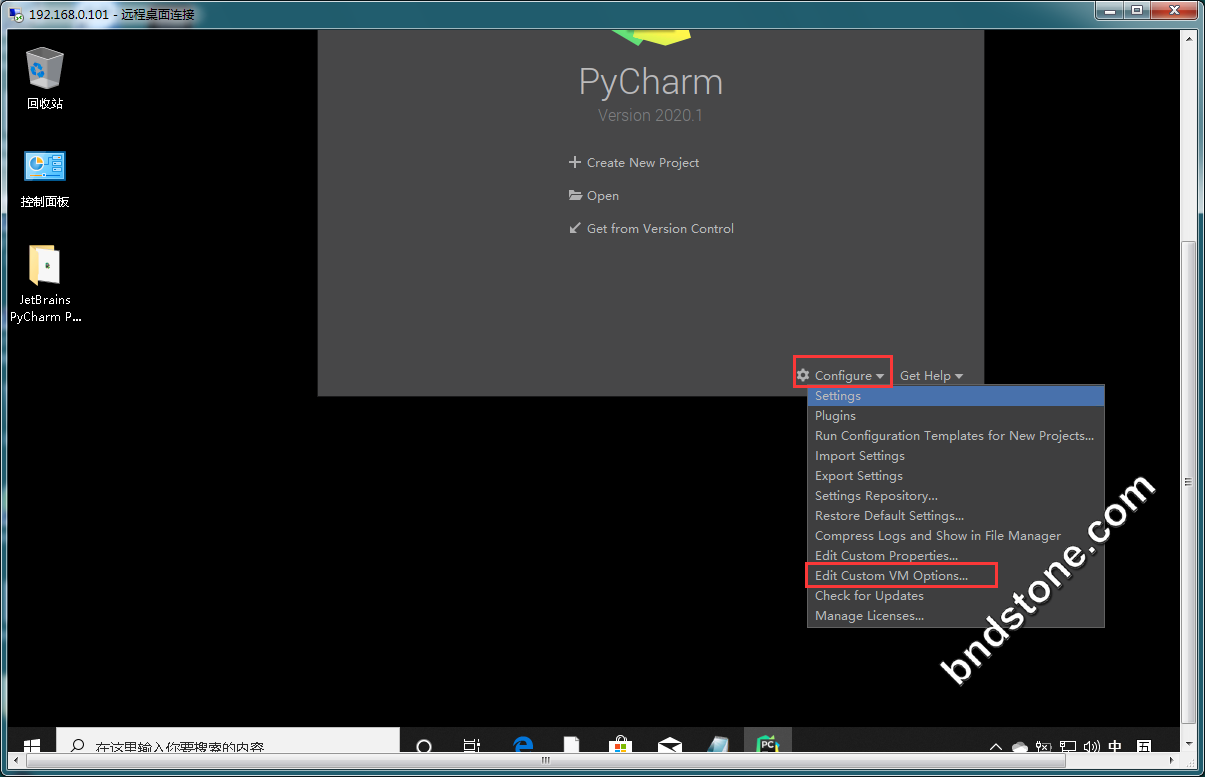Expand the Get Help dropdown

pyautogui.click(x=931, y=376)
